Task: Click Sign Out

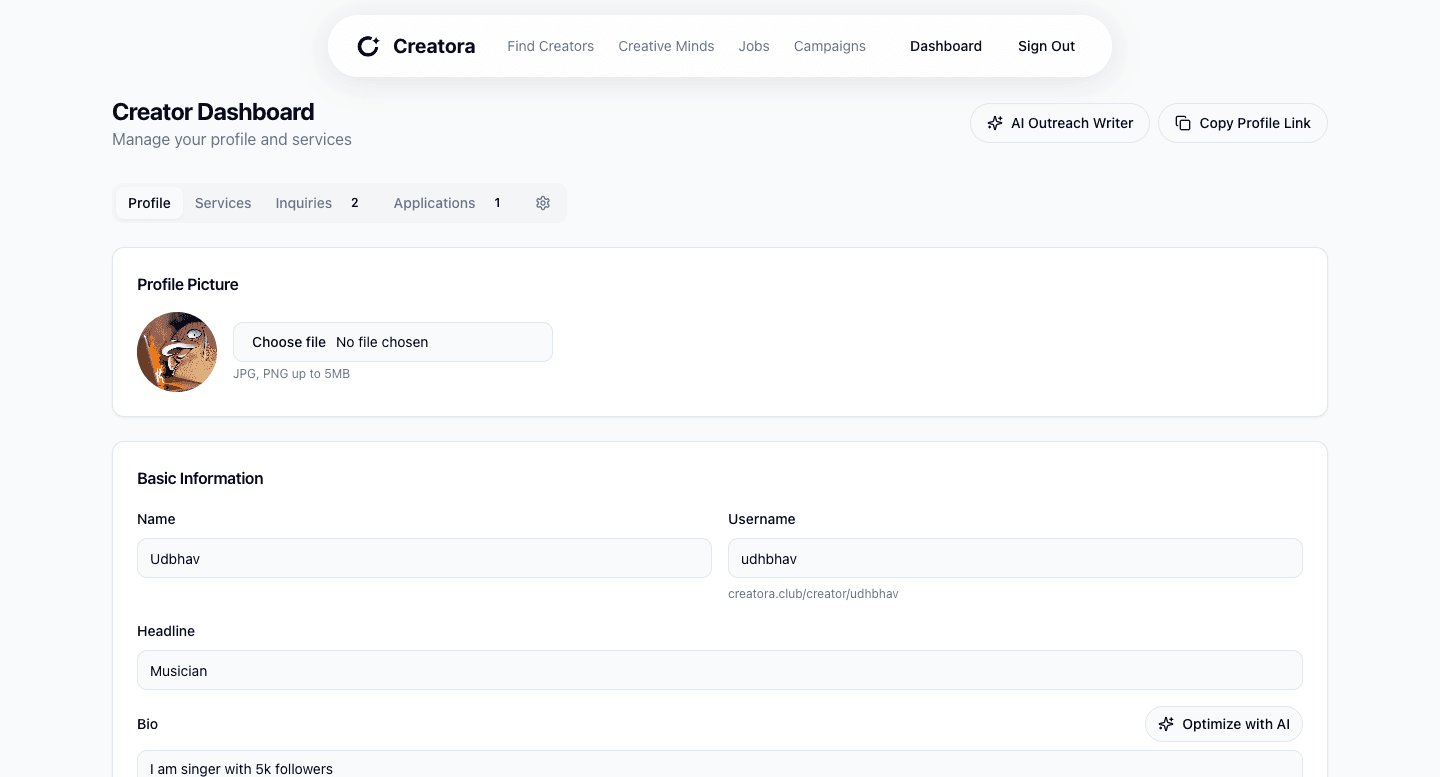Action: pyautogui.click(x=1046, y=46)
